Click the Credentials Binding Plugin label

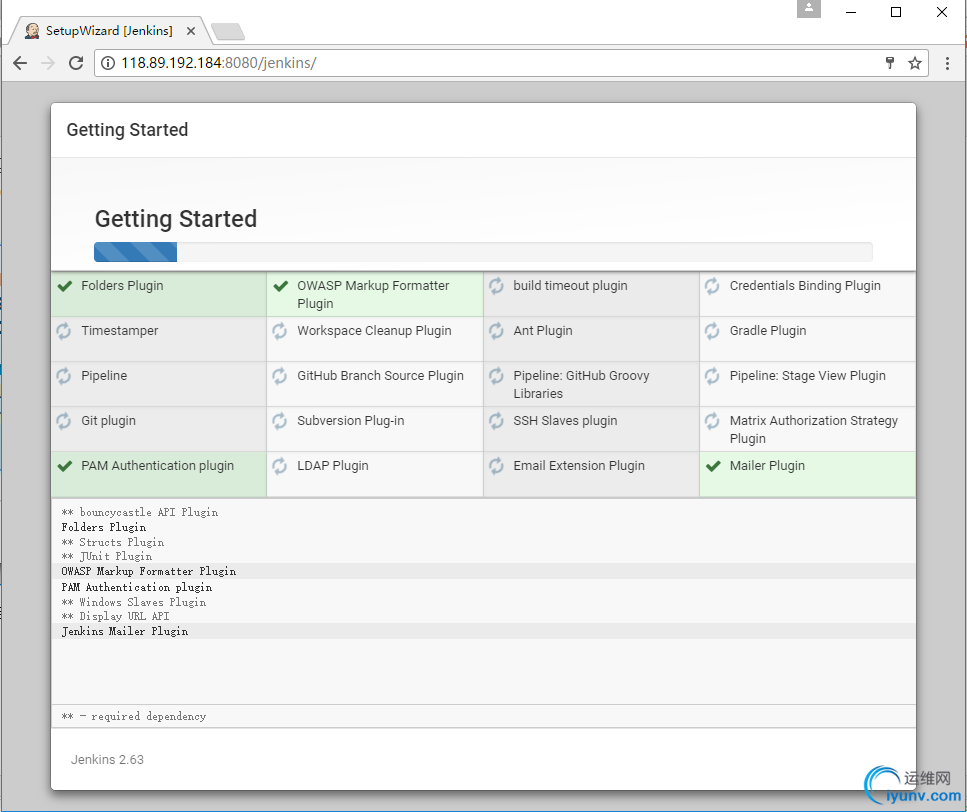805,285
